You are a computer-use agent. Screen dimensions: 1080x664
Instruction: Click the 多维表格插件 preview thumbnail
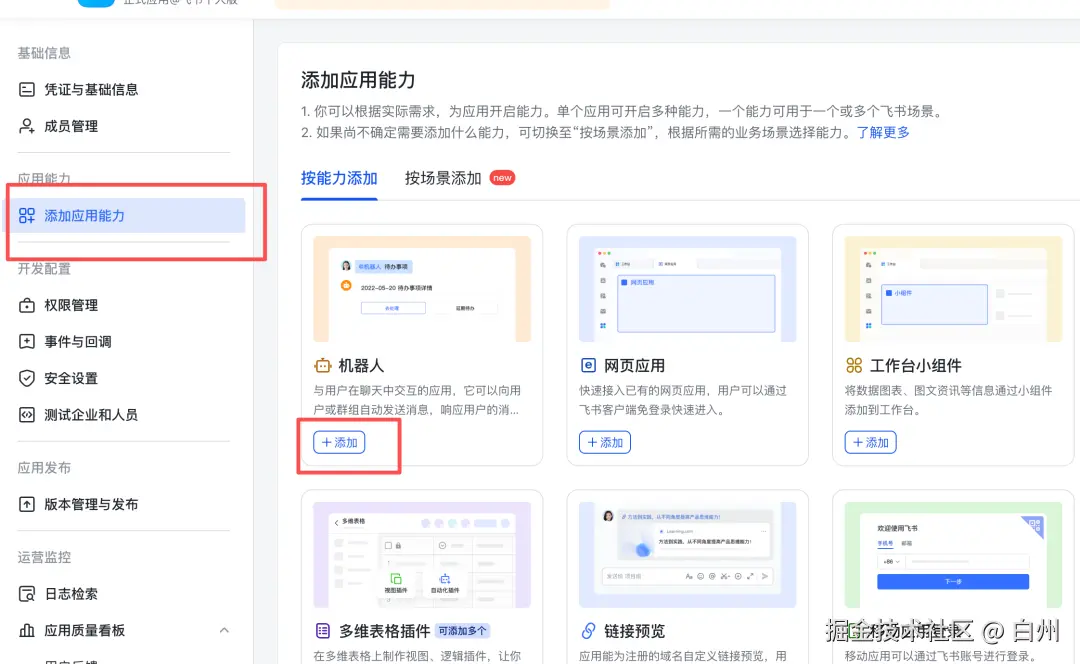(x=422, y=555)
